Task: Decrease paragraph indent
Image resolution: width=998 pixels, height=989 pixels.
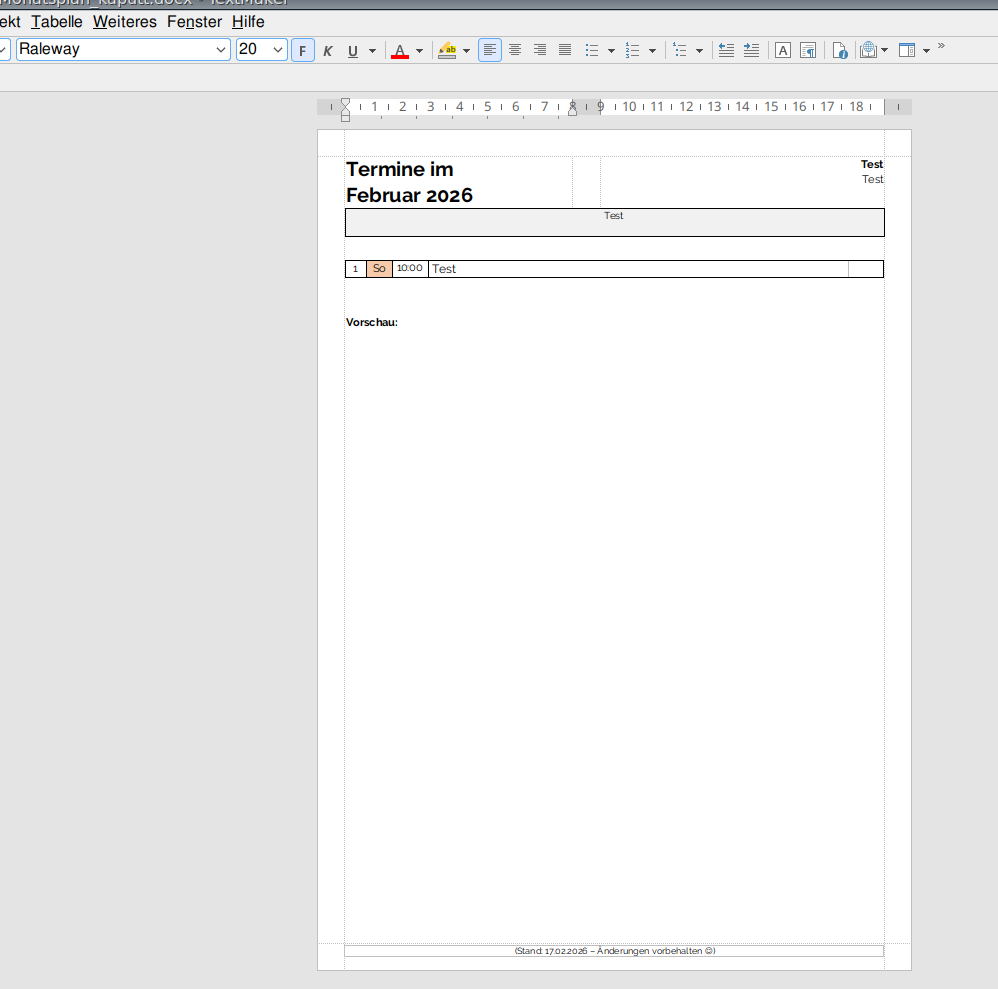Action: (x=726, y=50)
